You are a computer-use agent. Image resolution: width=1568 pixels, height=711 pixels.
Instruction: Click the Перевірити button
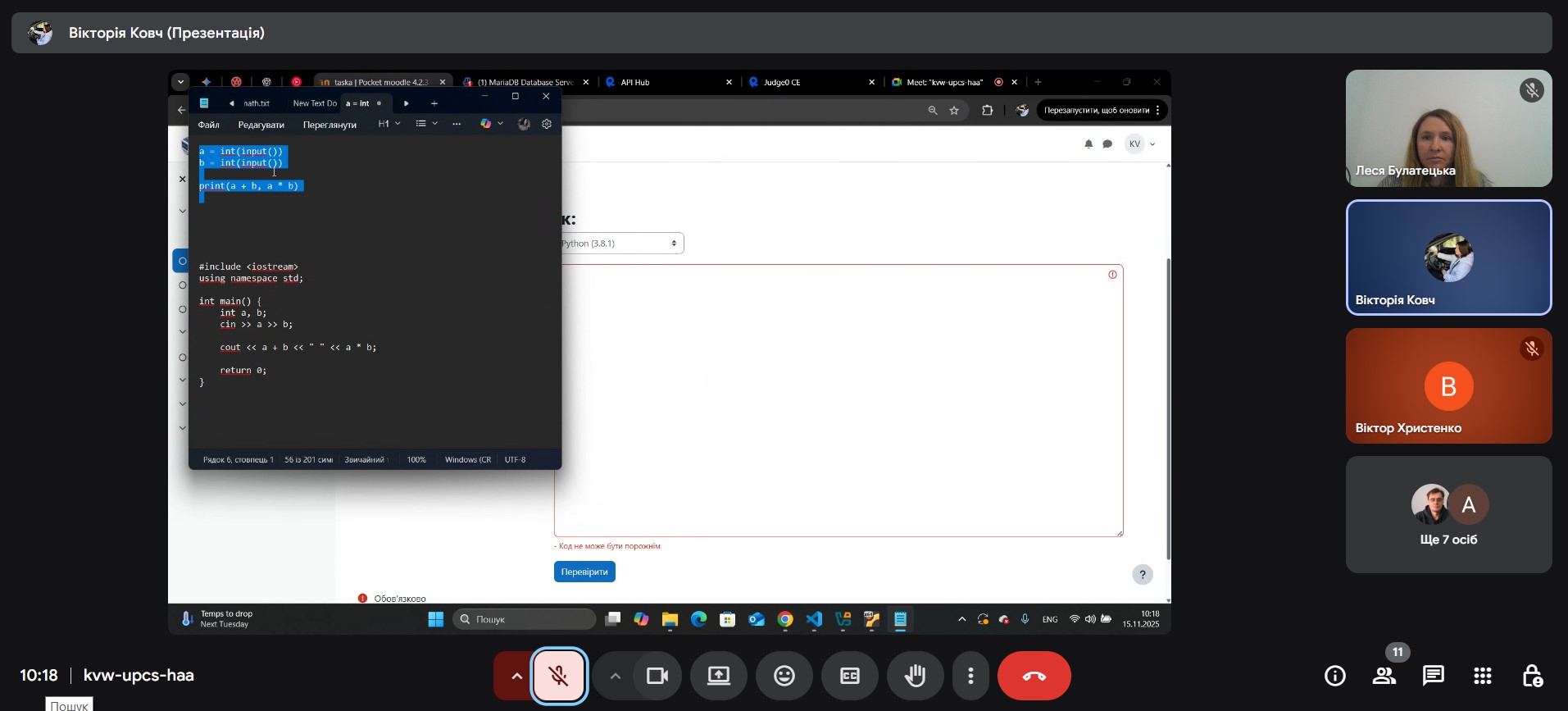tap(584, 572)
